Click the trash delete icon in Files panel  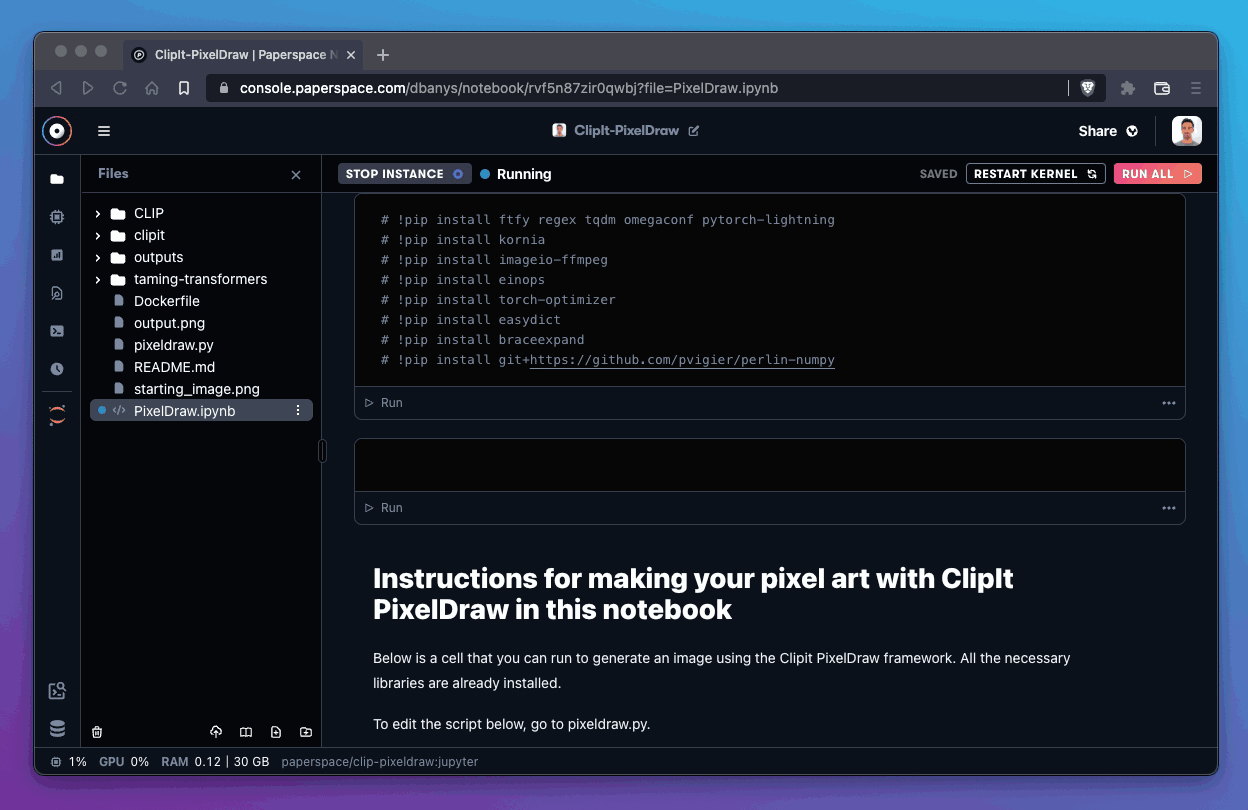(x=97, y=732)
